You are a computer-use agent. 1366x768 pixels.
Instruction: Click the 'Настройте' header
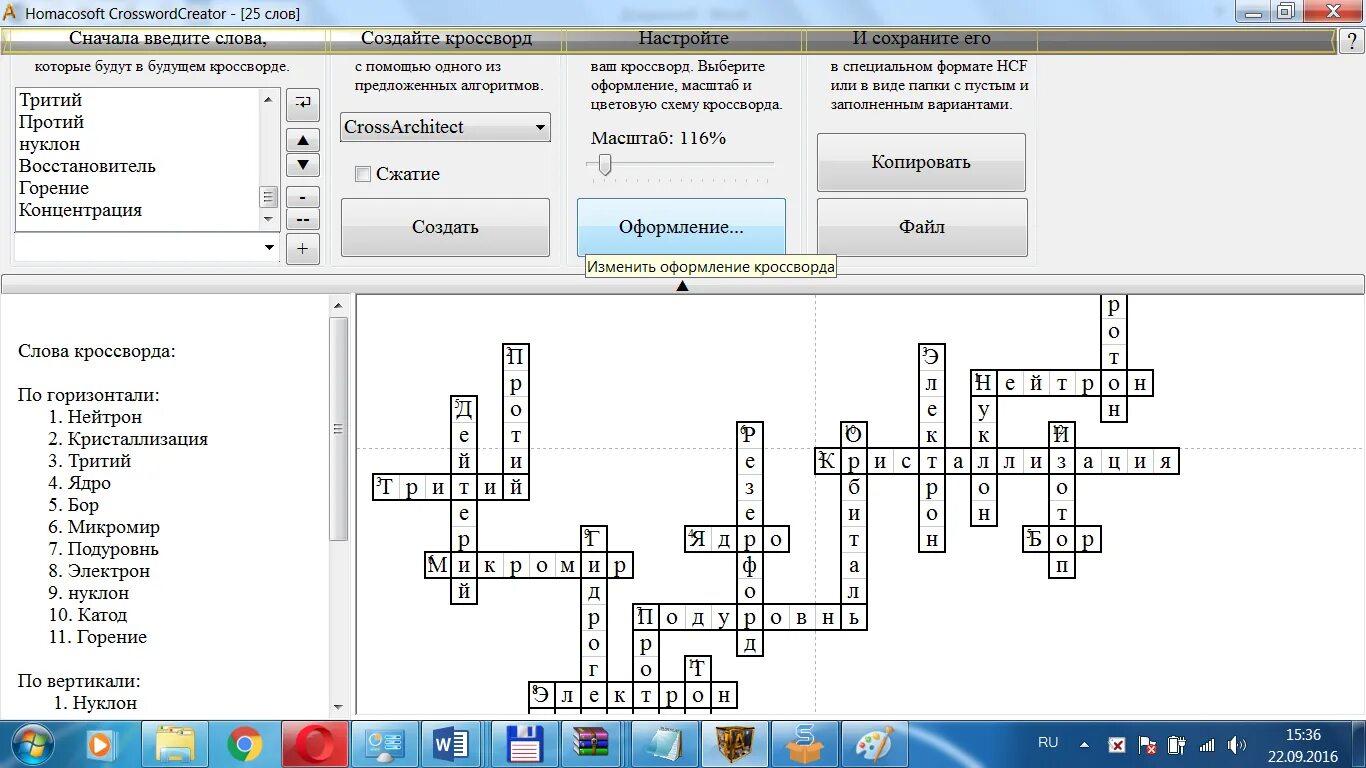(x=684, y=39)
